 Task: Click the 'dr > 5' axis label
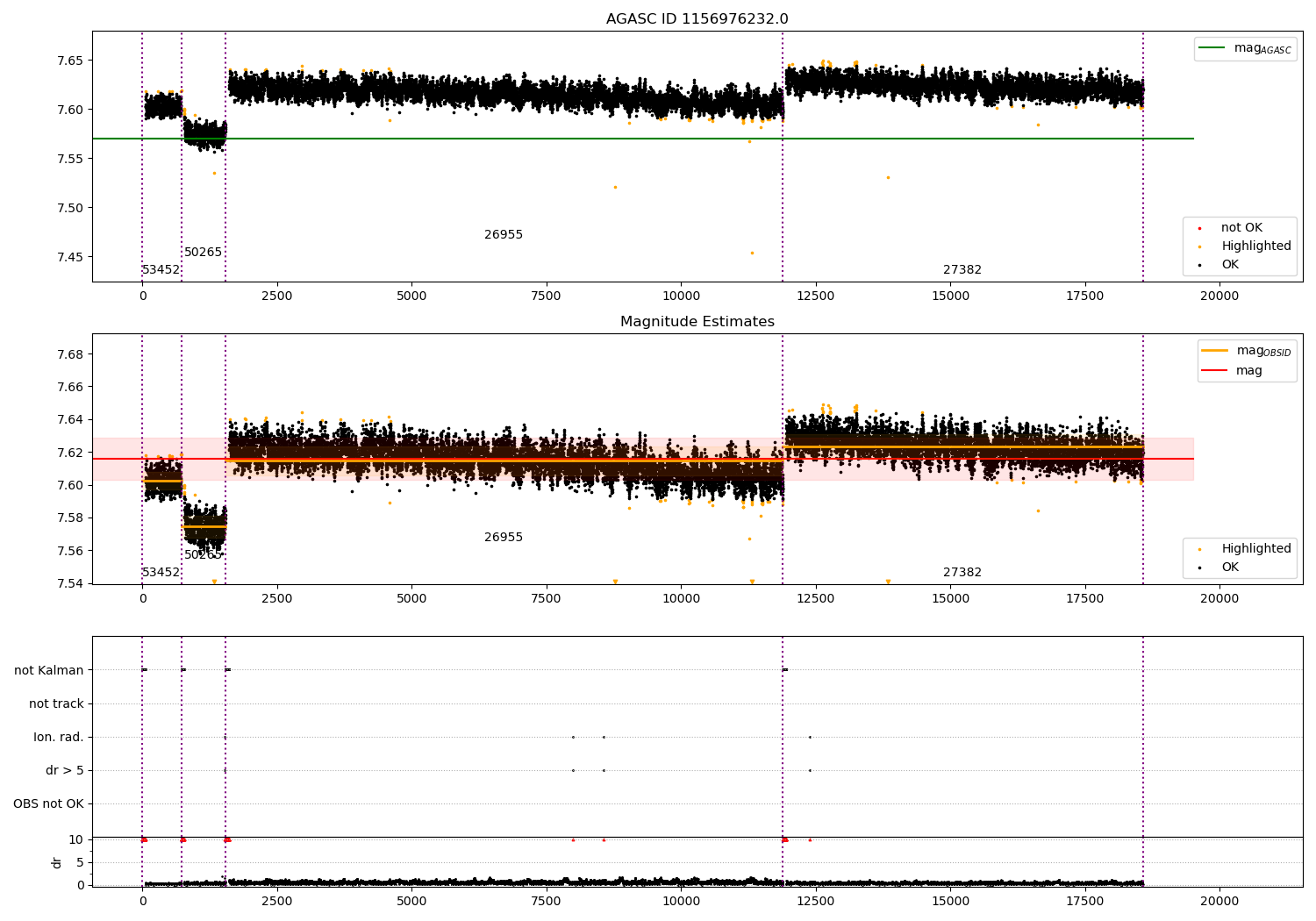(x=65, y=771)
